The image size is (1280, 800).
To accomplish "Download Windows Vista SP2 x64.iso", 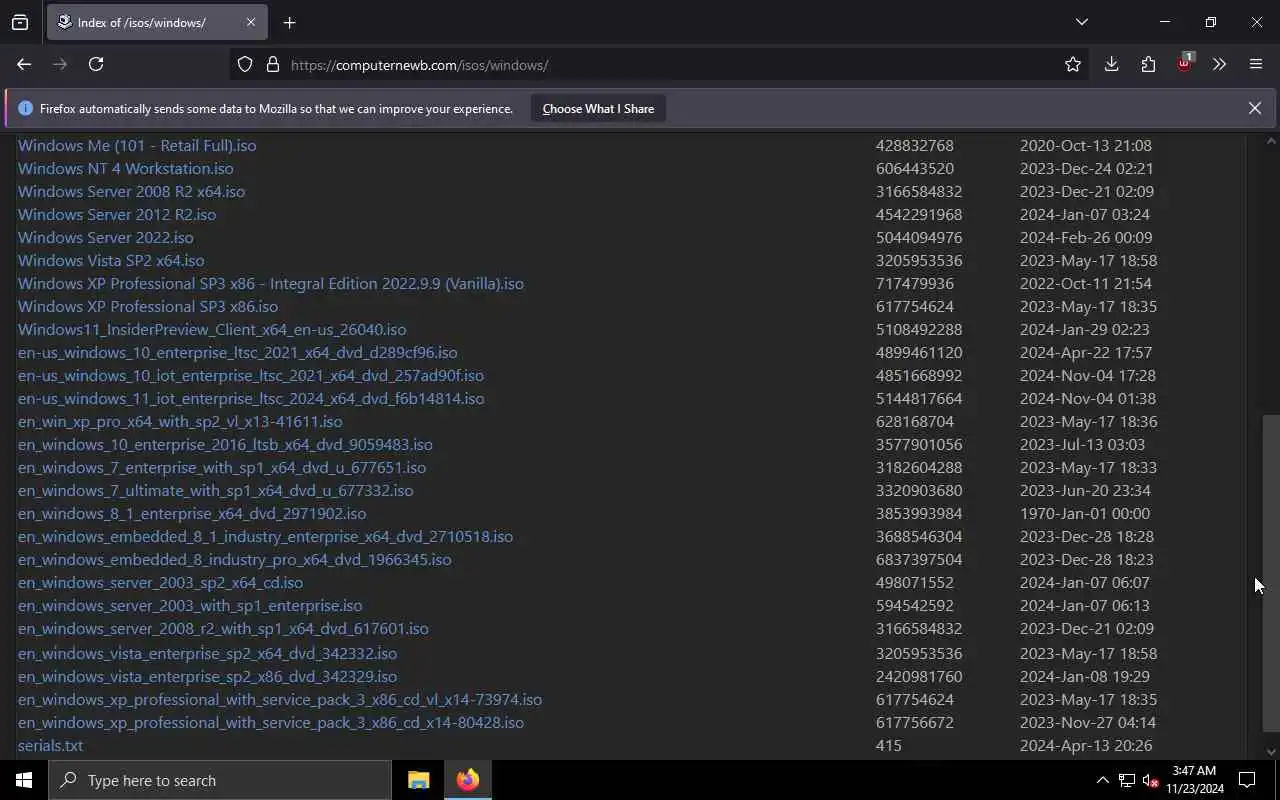I will (111, 260).
